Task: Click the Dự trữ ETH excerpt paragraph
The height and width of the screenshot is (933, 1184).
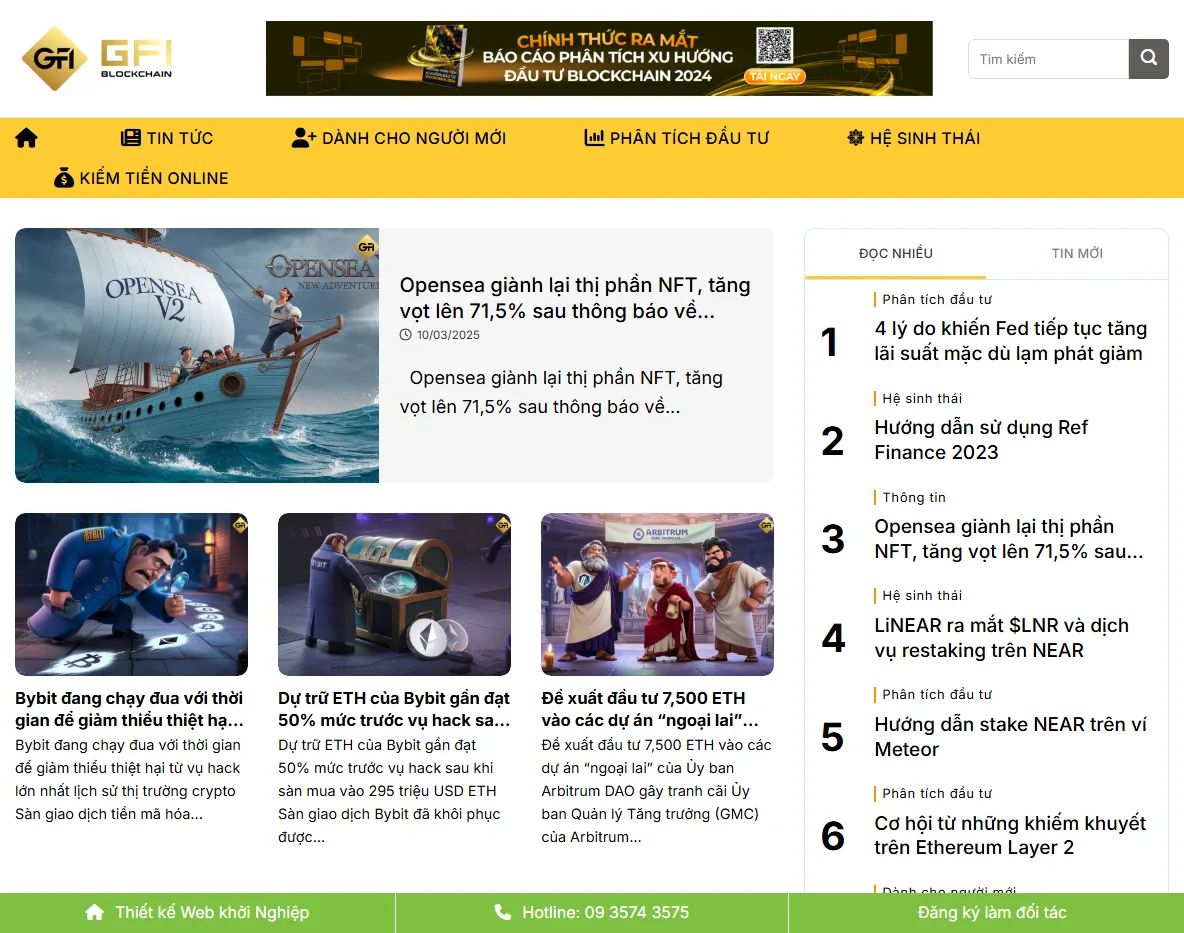Action: 389,791
